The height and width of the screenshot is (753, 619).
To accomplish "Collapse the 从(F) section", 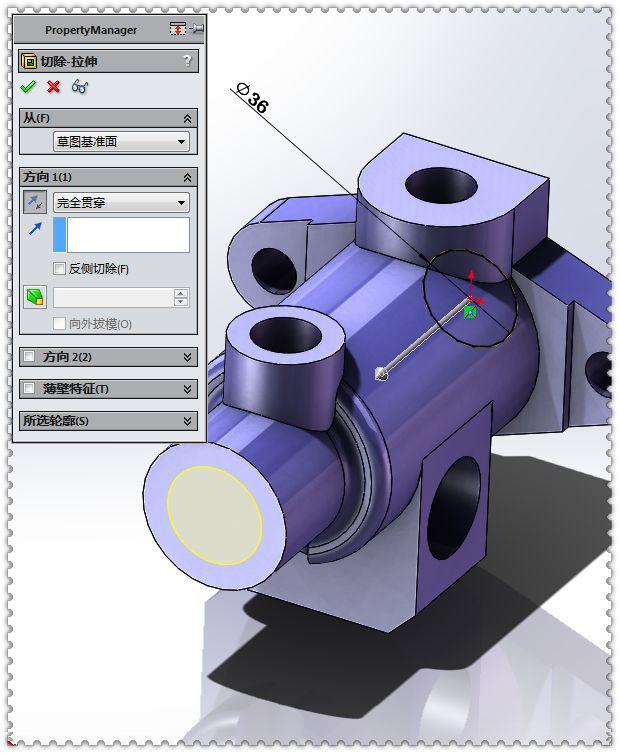I will point(187,118).
